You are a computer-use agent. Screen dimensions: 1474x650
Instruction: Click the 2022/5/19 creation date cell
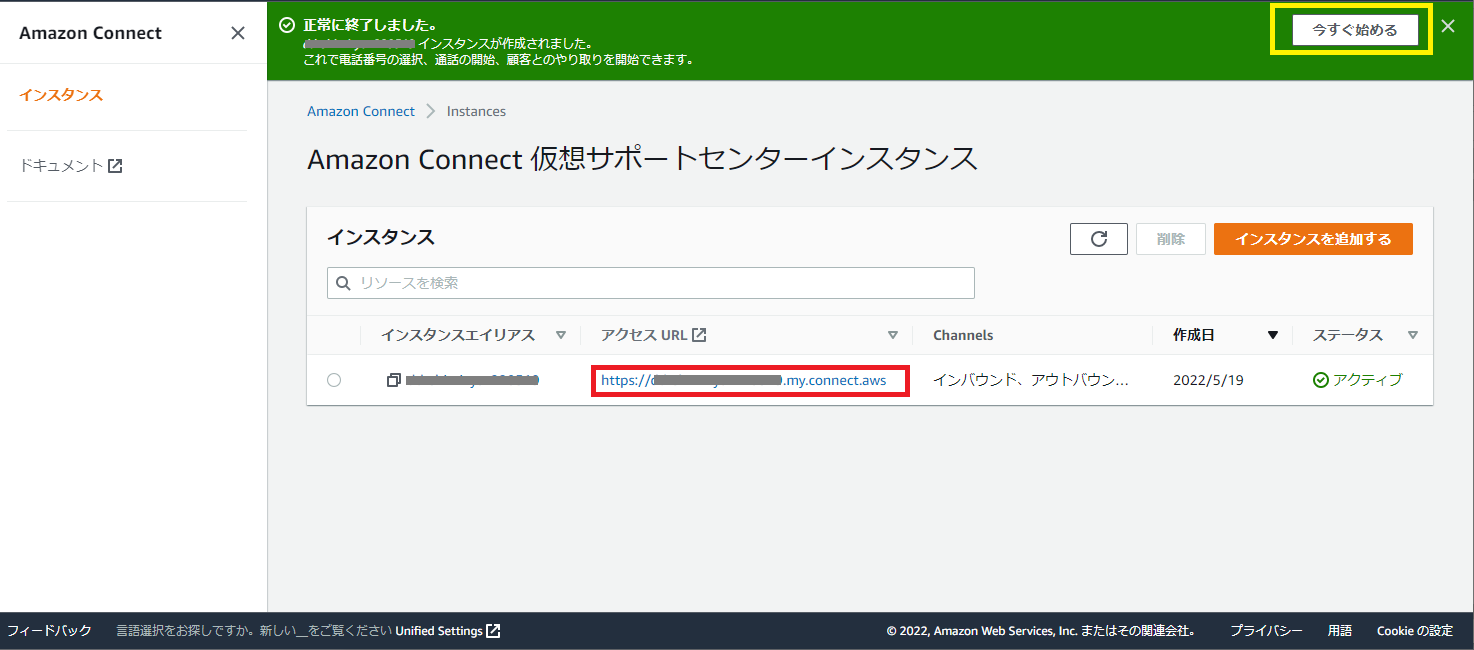pyautogui.click(x=1208, y=380)
